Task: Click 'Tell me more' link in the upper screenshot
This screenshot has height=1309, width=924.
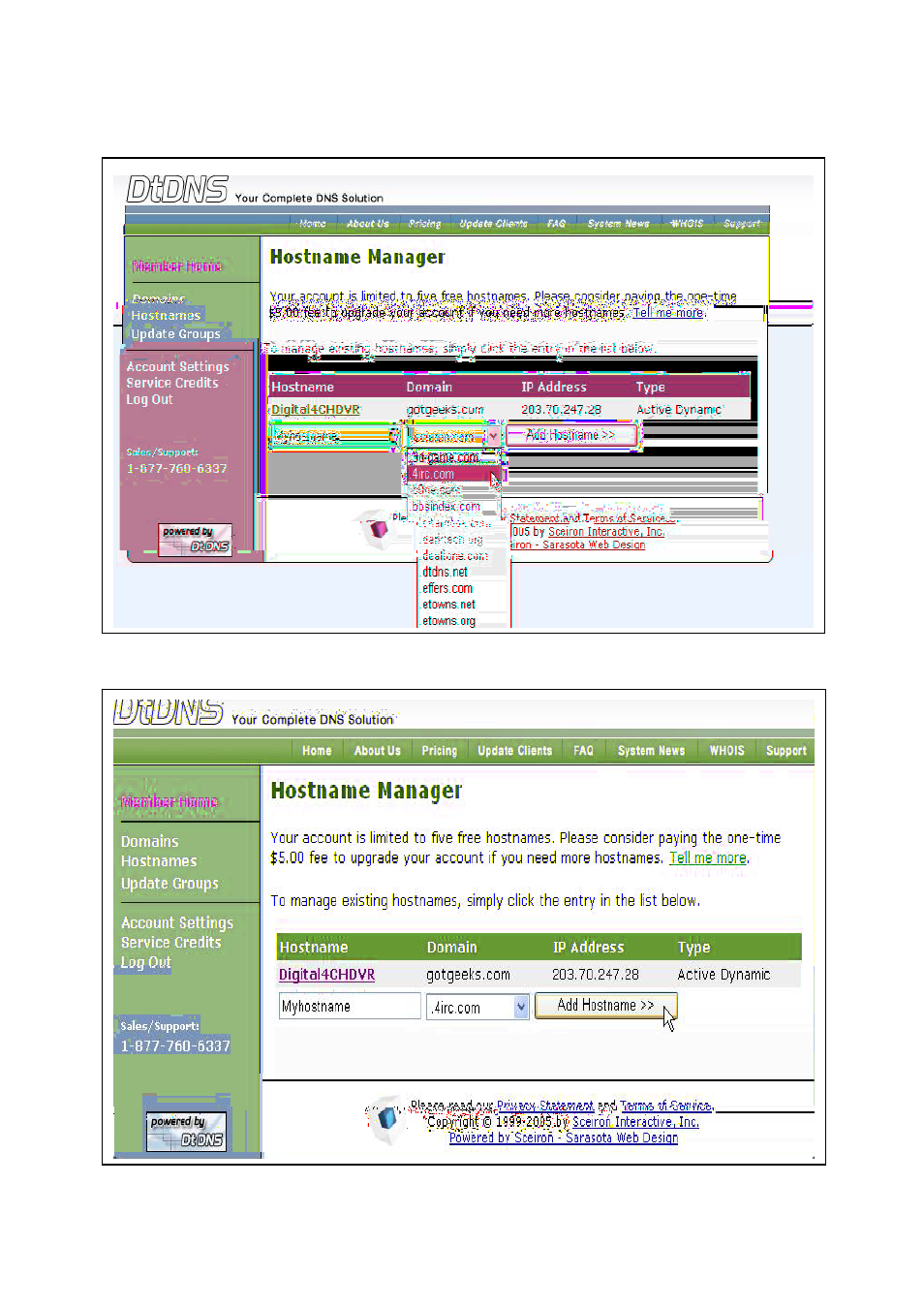Action: pos(668,313)
